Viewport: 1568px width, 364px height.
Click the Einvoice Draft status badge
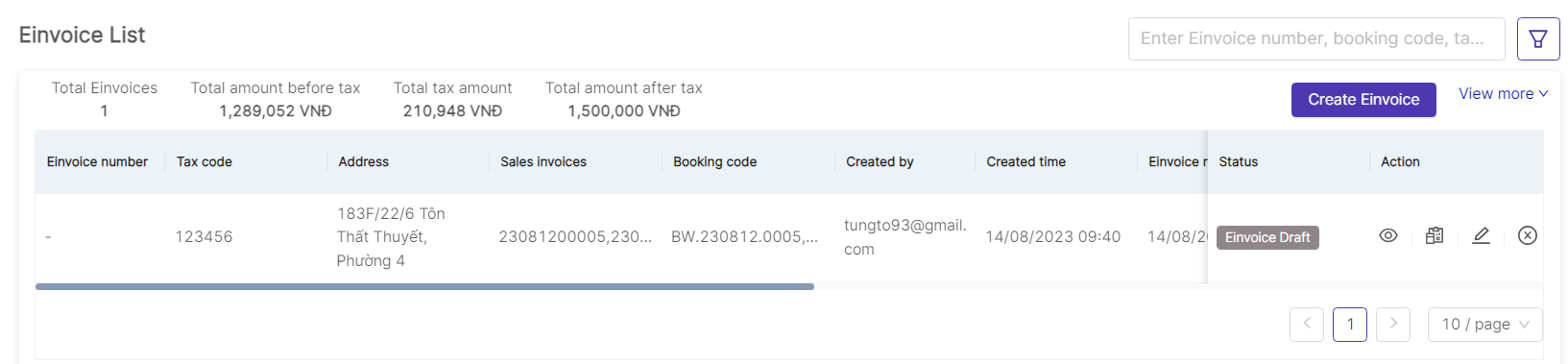point(1267,237)
